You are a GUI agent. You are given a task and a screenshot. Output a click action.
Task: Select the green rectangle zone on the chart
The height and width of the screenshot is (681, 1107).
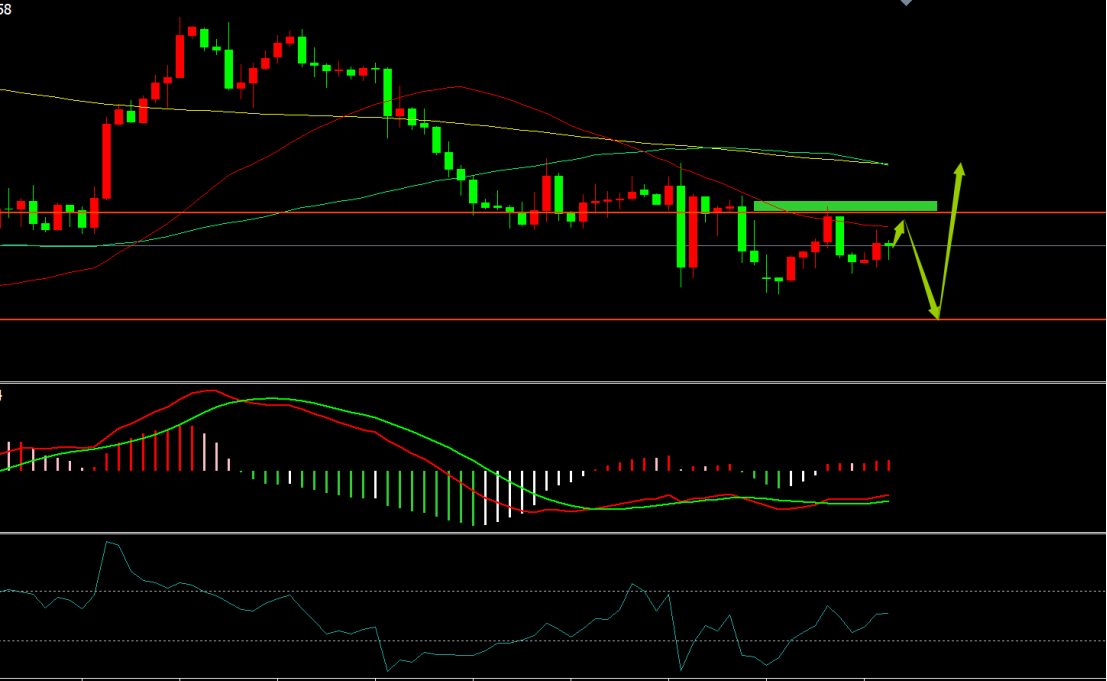(845, 206)
